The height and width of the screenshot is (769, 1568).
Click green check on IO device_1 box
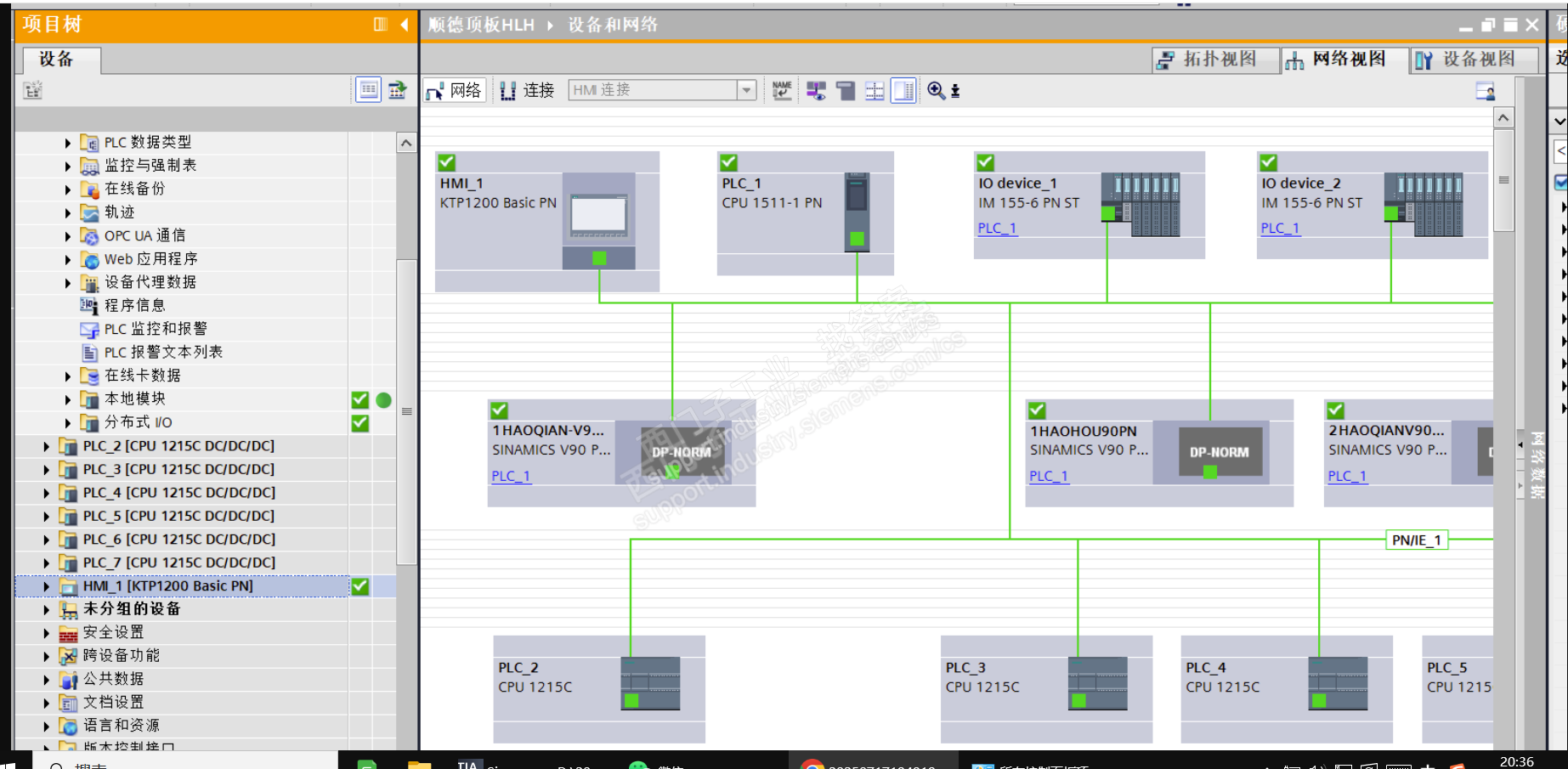click(x=986, y=162)
